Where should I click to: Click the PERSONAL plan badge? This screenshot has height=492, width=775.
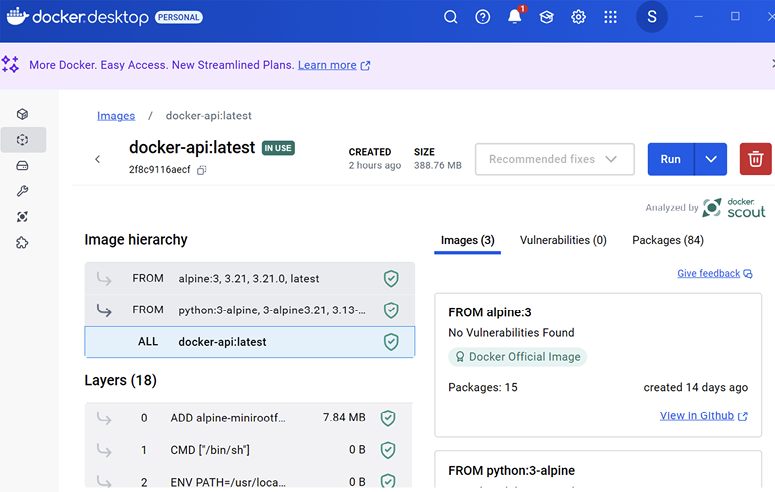(179, 17)
